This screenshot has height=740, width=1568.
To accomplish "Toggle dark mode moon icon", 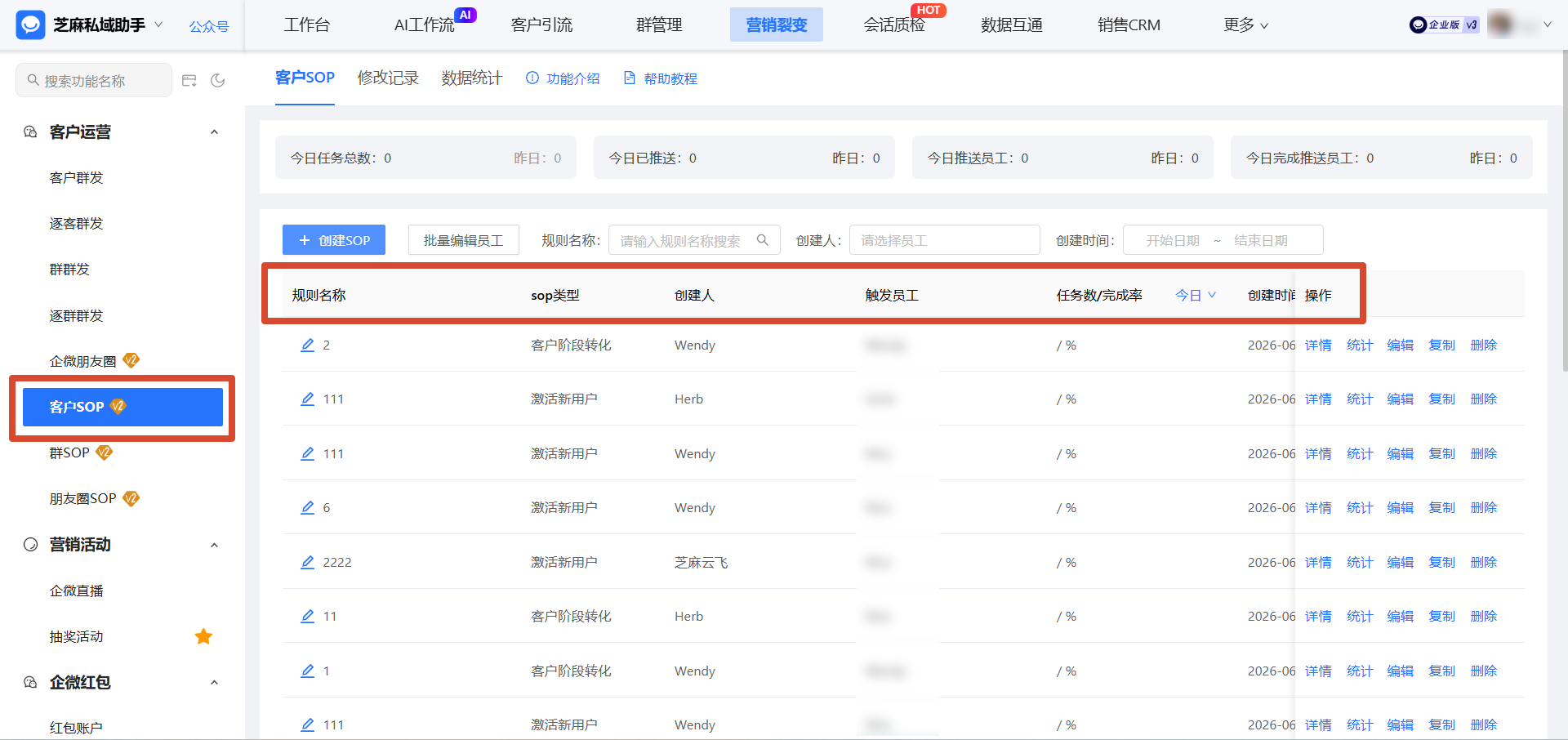I will (x=218, y=80).
